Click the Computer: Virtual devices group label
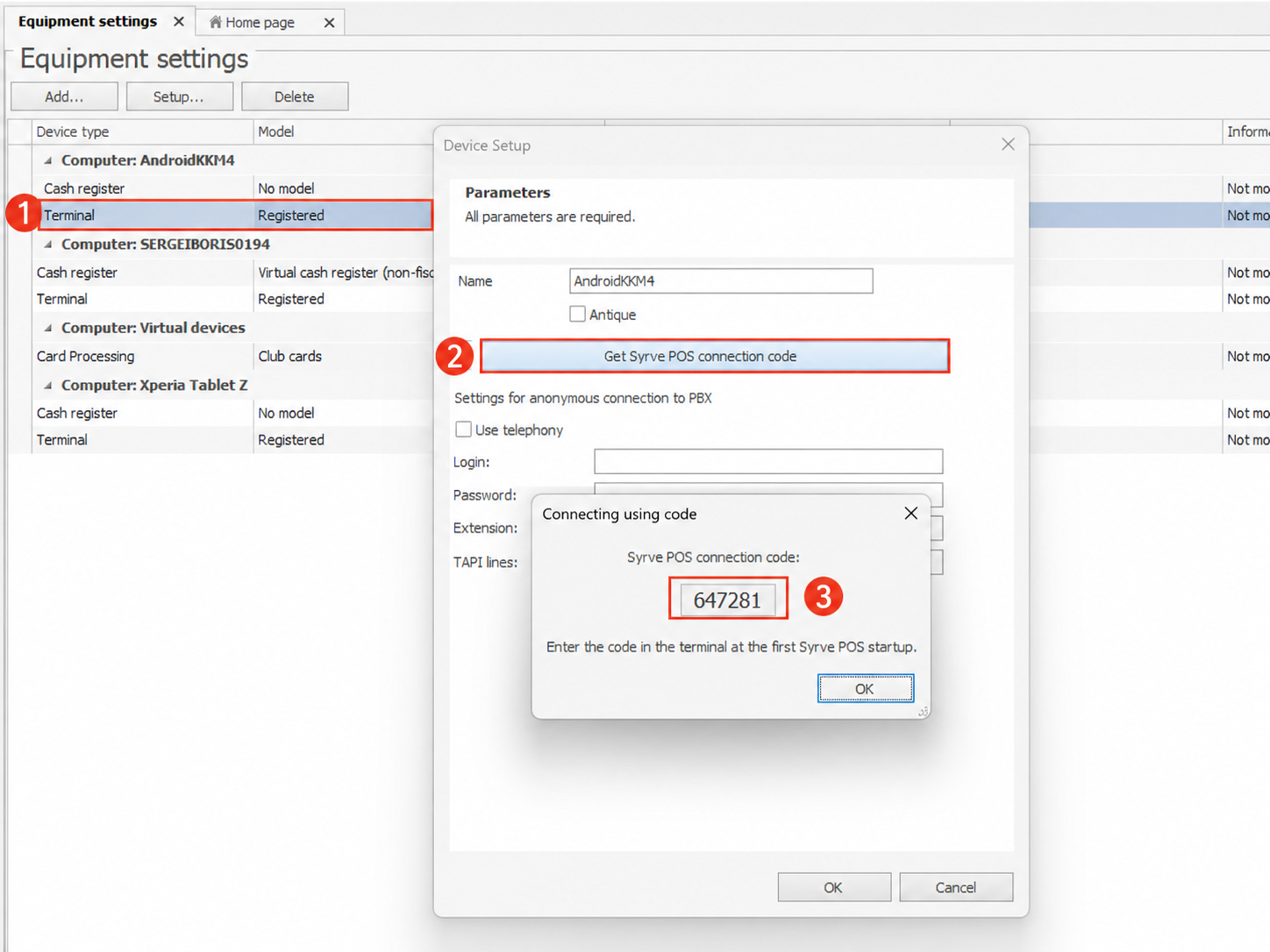Screen dimensions: 1270x952 (x=153, y=328)
